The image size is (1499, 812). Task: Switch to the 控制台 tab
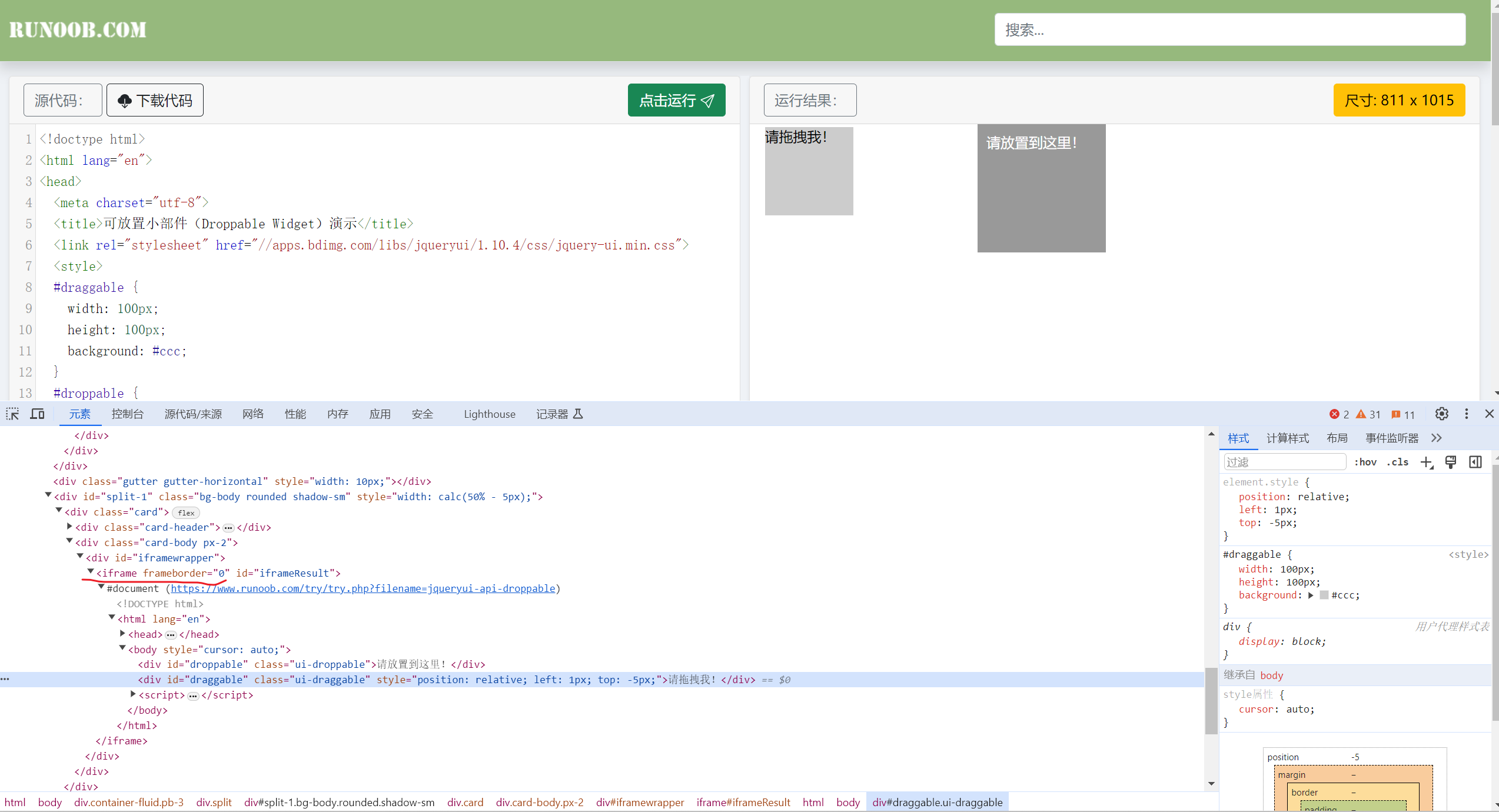pyautogui.click(x=127, y=414)
